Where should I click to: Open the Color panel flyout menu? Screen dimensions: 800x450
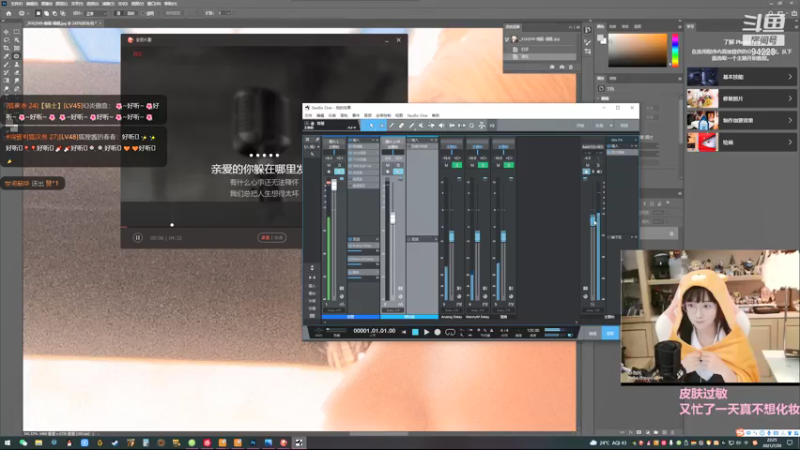680,27
